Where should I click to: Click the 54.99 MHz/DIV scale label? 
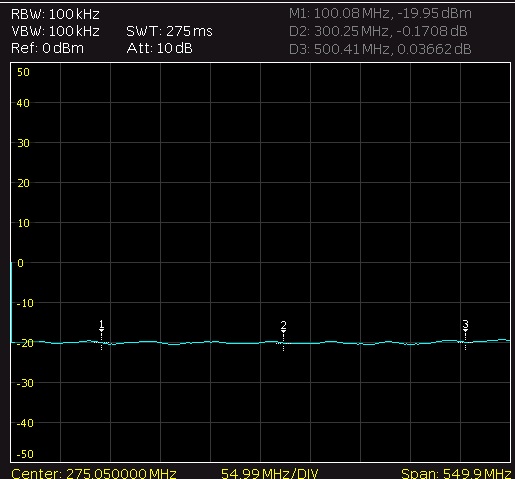pyautogui.click(x=270, y=473)
